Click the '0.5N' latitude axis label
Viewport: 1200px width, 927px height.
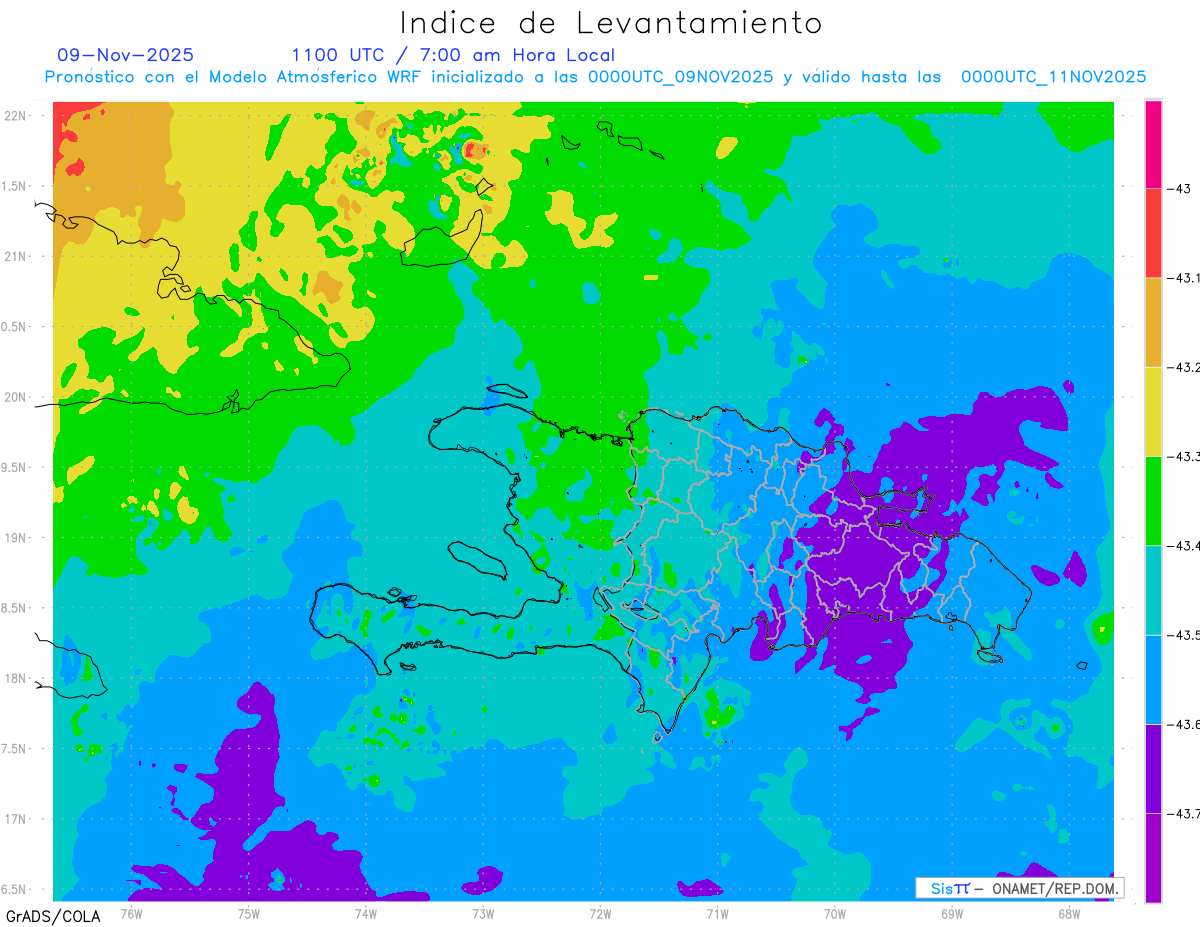coord(14,326)
